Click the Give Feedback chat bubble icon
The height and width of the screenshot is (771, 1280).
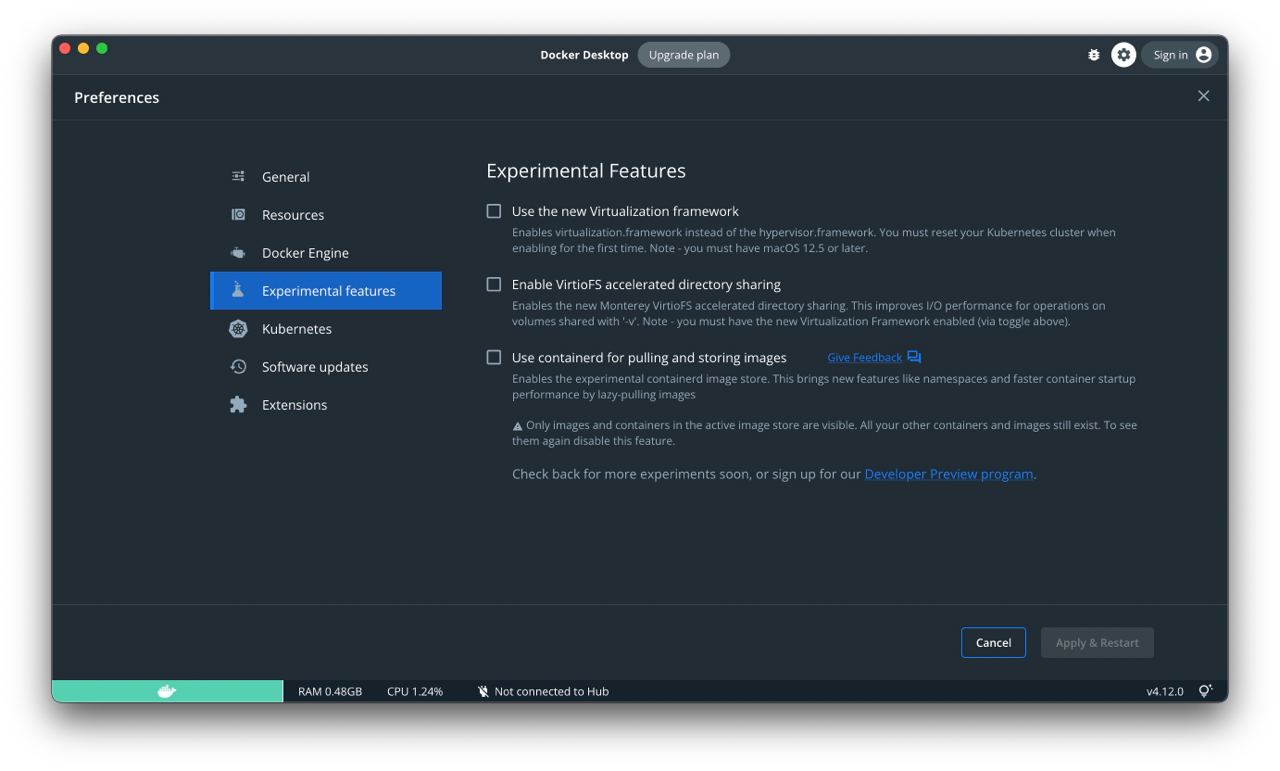(914, 357)
